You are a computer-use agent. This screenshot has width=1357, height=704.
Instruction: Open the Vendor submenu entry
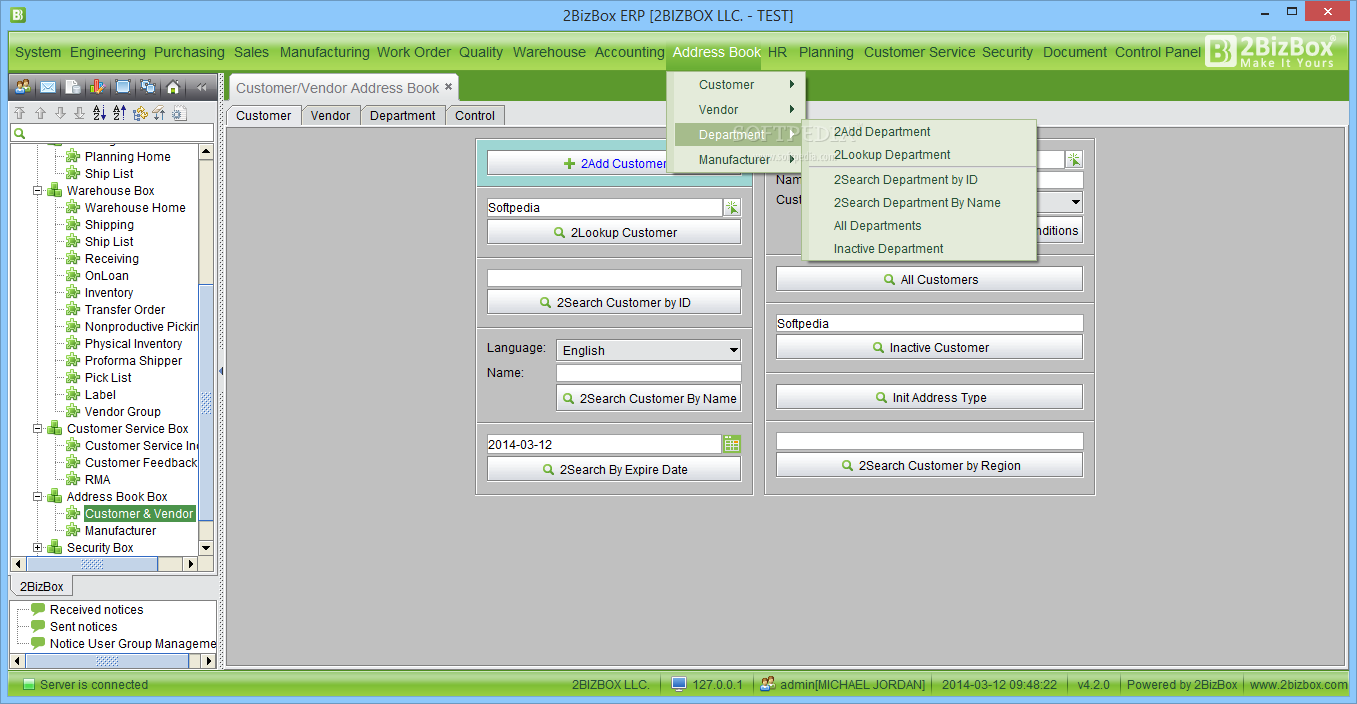[x=736, y=110]
